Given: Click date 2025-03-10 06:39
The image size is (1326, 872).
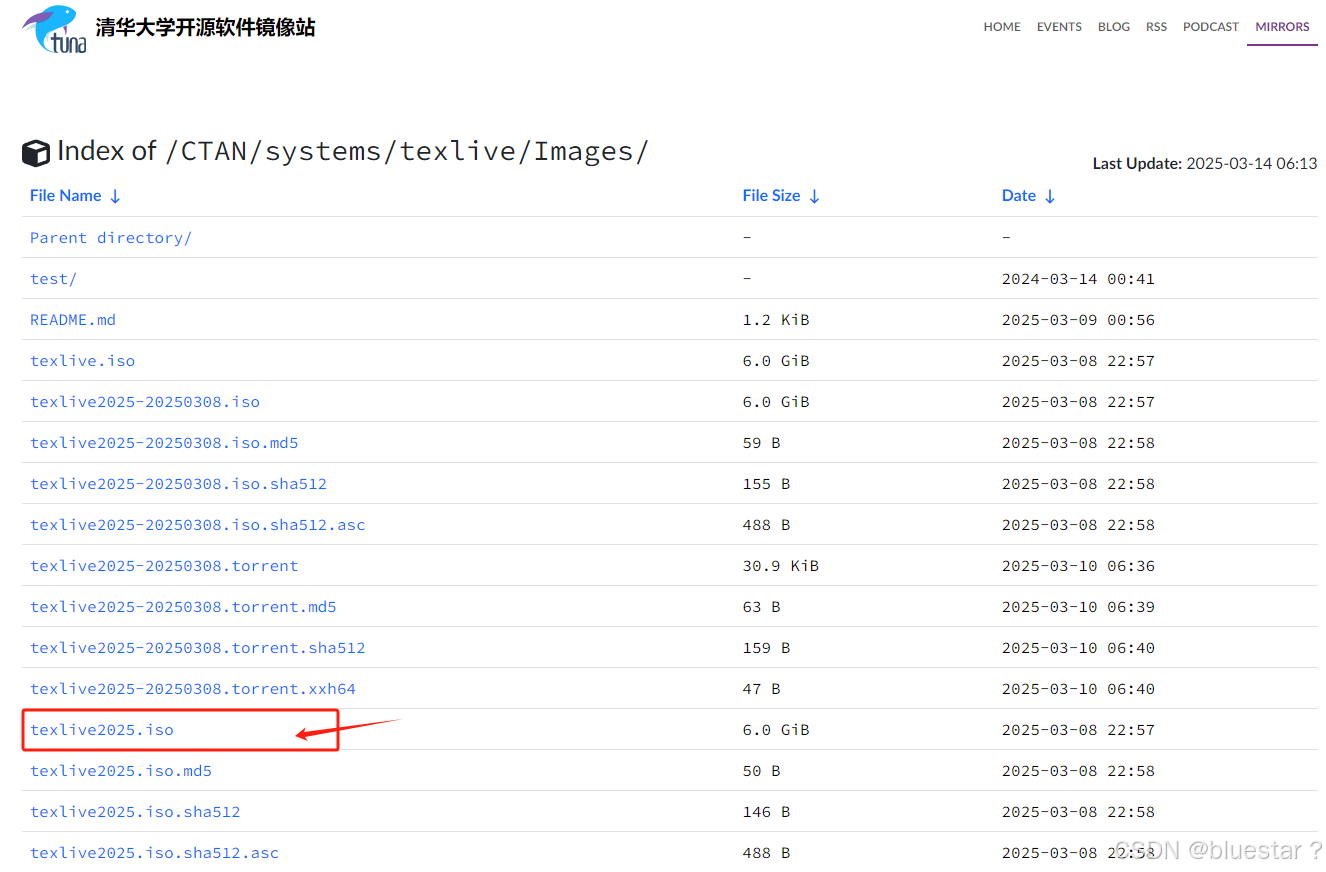Looking at the screenshot, I should [x=1078, y=607].
